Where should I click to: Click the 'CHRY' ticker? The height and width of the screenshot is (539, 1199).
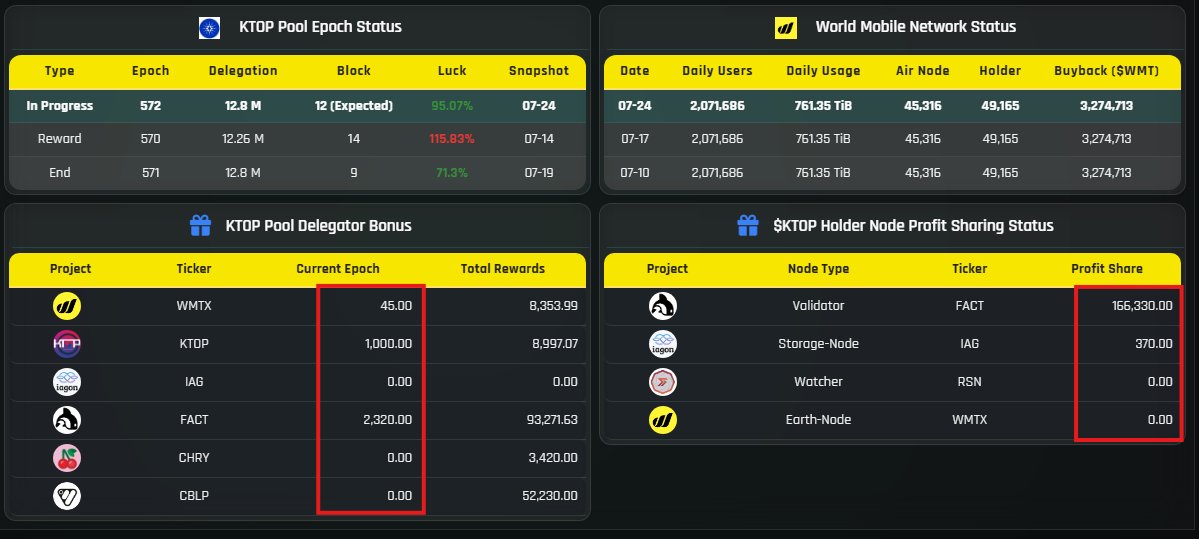(x=194, y=458)
